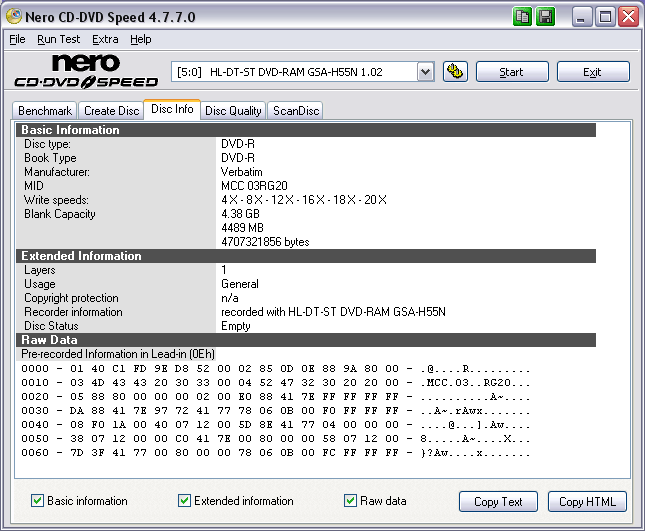This screenshot has width=645, height=531.
Task: Click the manufacturer value Verbatim
Action: (241, 172)
